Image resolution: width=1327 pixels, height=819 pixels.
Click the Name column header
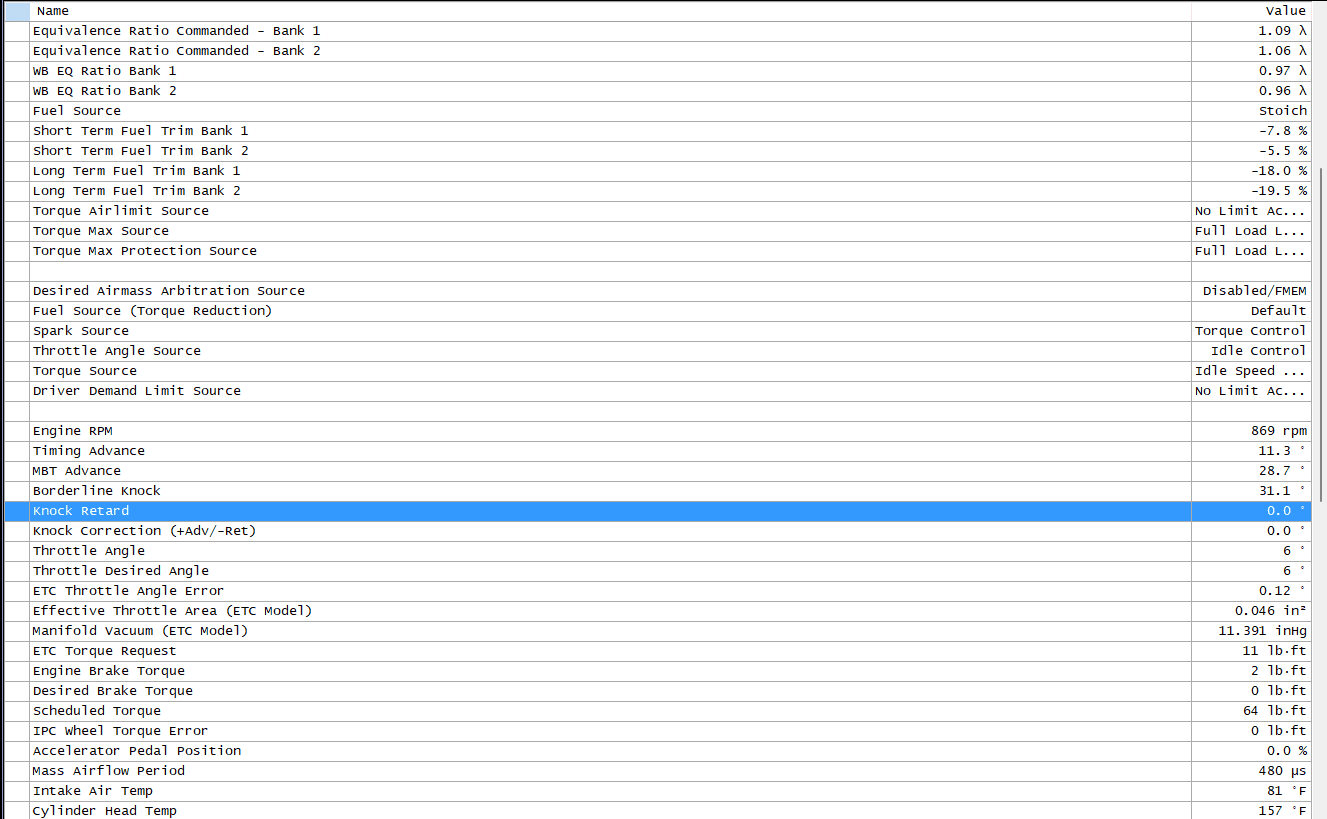(x=610, y=11)
